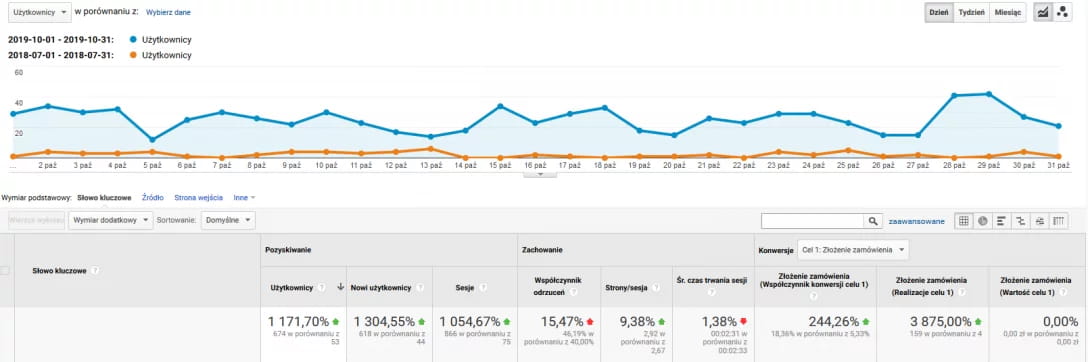Click help icon under Śr. czas trwania sesji
This screenshot has width=1088, height=362.
[x=711, y=293]
